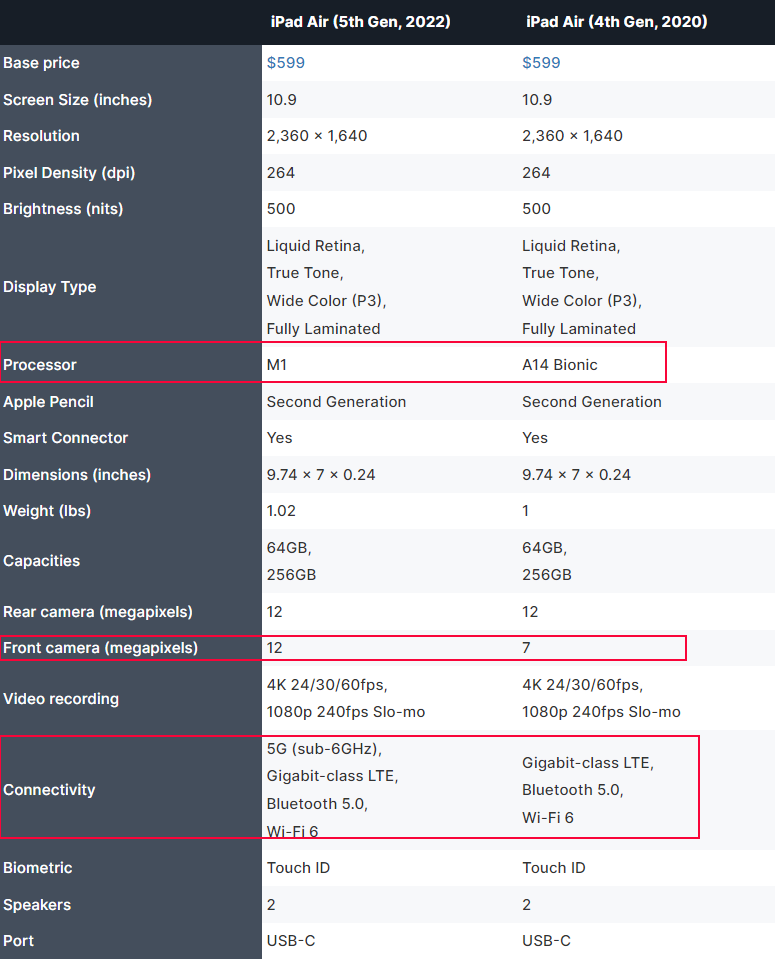This screenshot has width=776, height=959.
Task: Select the A14 Bionic processor cell
Action: [x=560, y=365]
